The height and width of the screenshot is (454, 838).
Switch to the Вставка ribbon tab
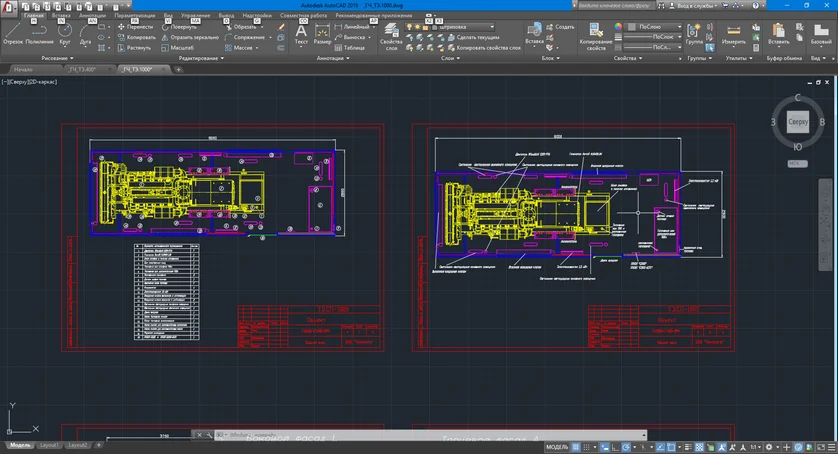point(61,16)
